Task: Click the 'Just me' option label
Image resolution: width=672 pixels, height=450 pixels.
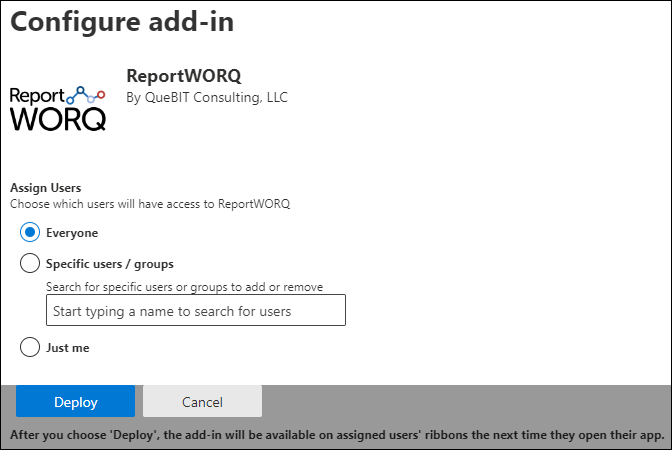Action: [x=69, y=348]
